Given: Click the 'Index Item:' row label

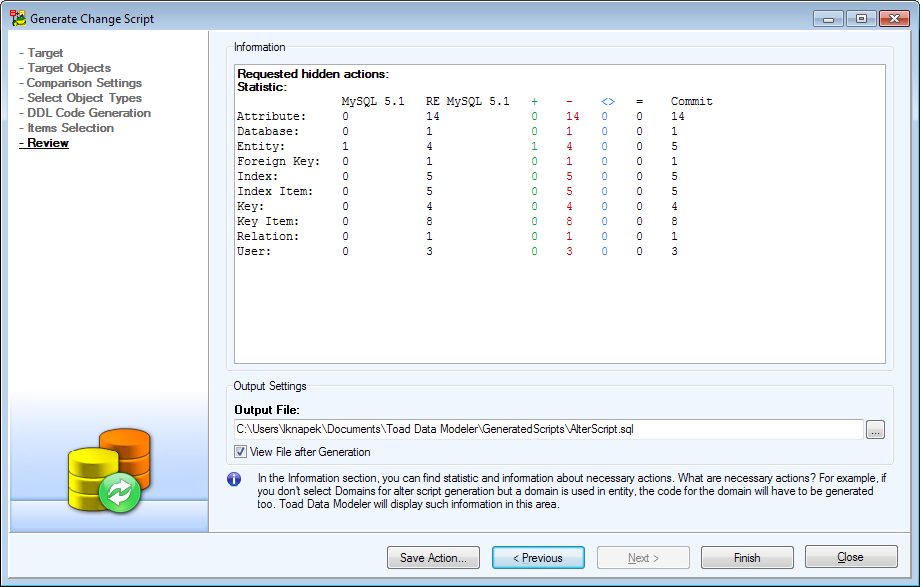Looking at the screenshot, I should tap(275, 191).
